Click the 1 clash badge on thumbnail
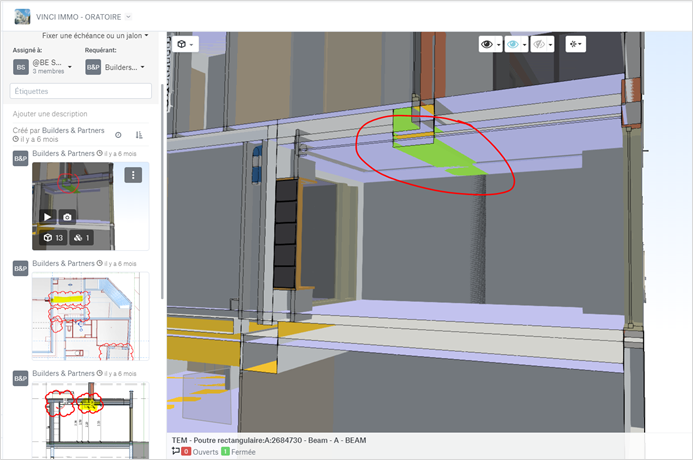The width and height of the screenshot is (693, 460). pyautogui.click(x=83, y=238)
